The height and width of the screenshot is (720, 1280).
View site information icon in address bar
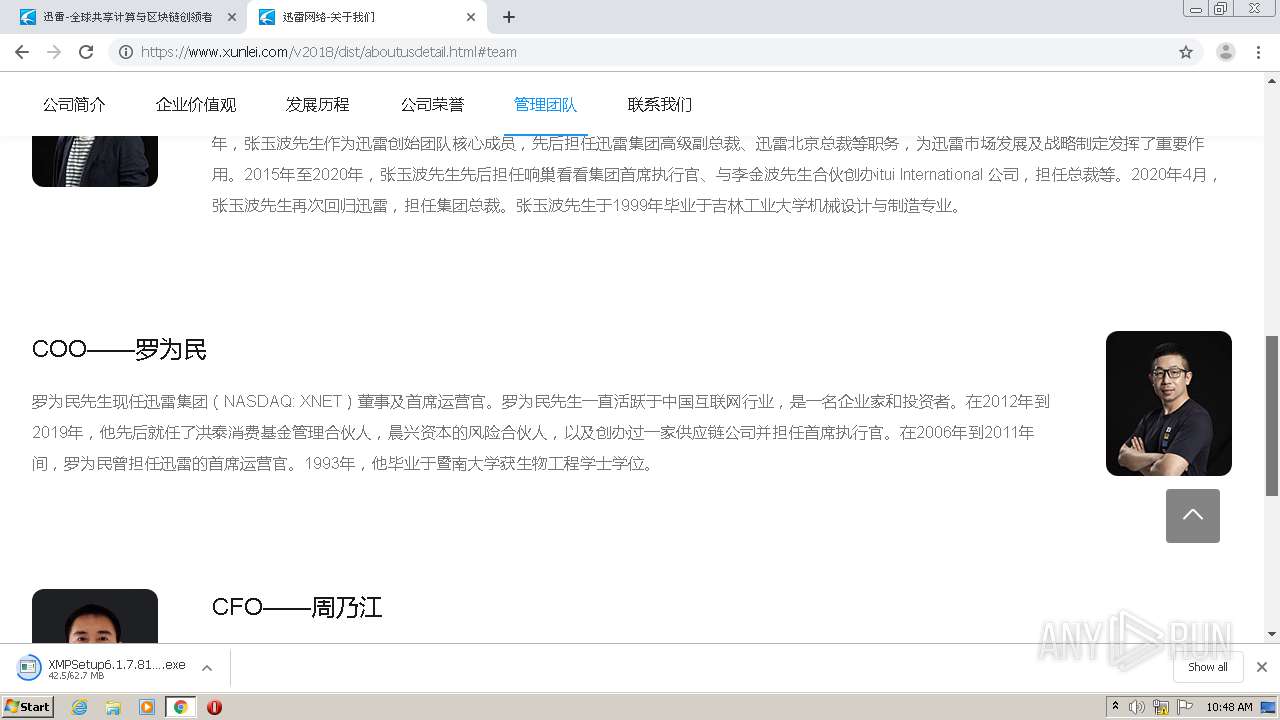pyautogui.click(x=125, y=52)
